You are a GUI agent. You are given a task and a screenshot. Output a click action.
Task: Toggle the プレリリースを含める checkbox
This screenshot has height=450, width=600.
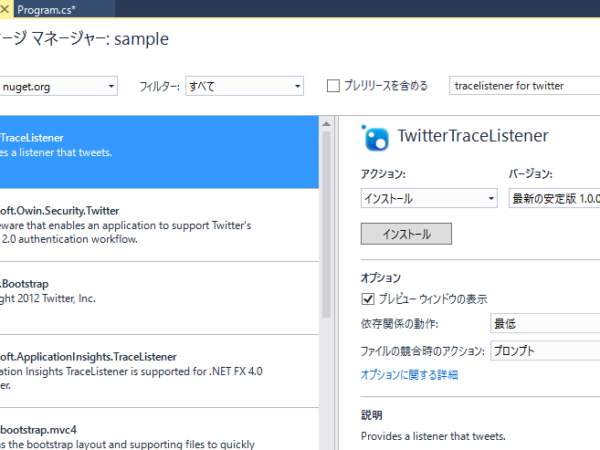click(x=333, y=86)
